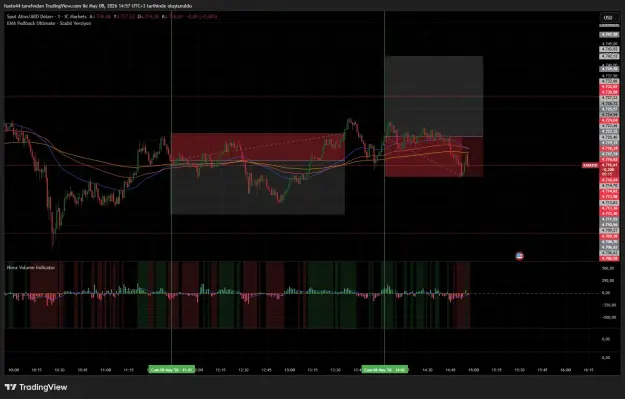This screenshot has height=399, width=625.
Task: Click the 10:30 time axis label
Action: tap(59, 370)
